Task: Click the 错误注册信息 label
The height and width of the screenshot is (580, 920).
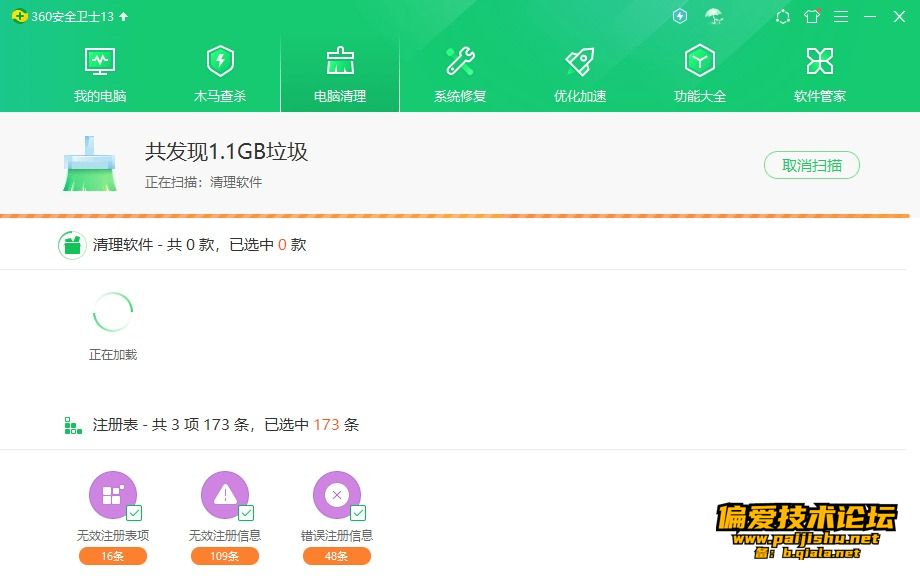Action: click(337, 535)
